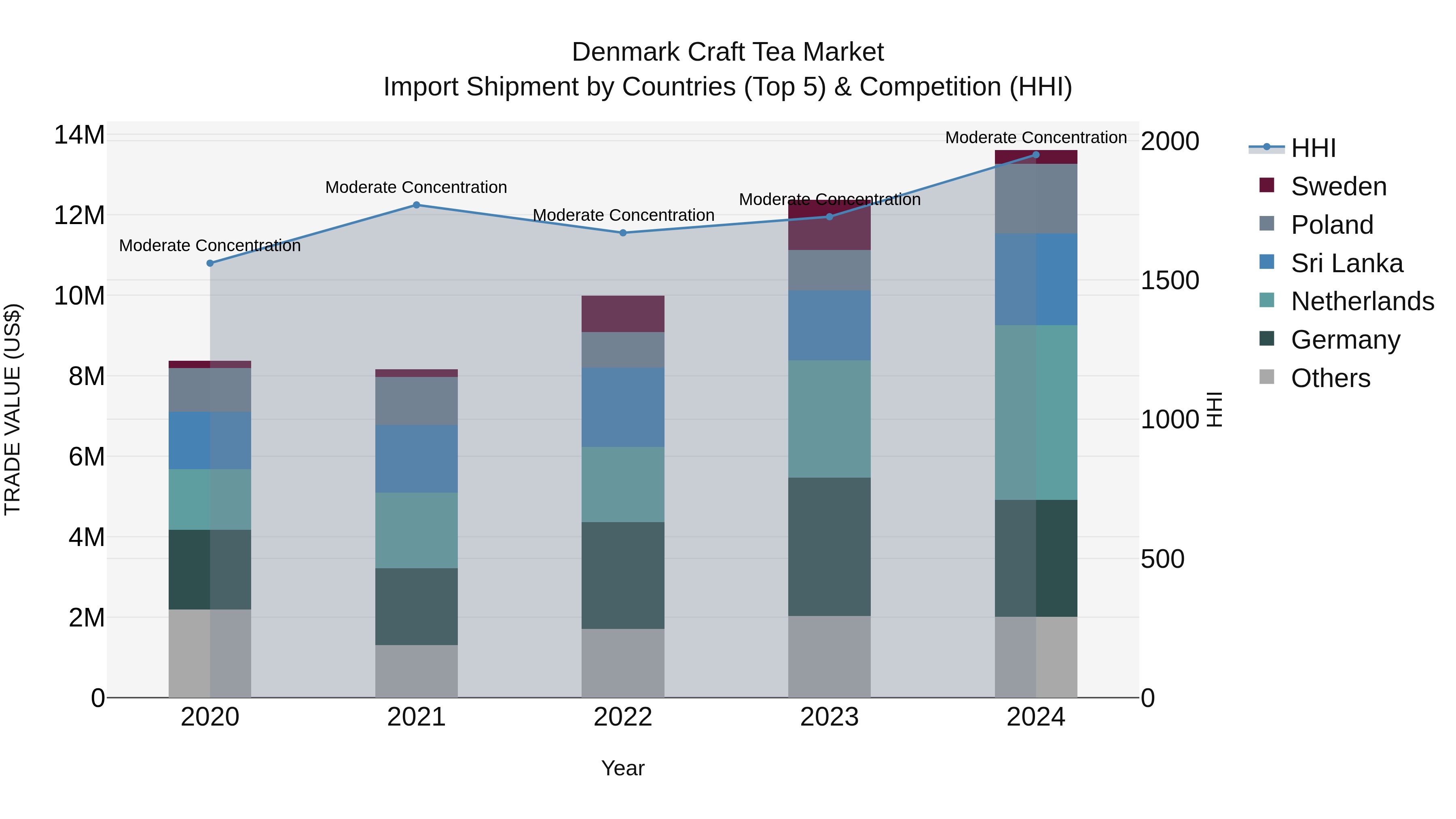
Task: Click the Moderate Concentration label above 2022
Action: pos(623,215)
